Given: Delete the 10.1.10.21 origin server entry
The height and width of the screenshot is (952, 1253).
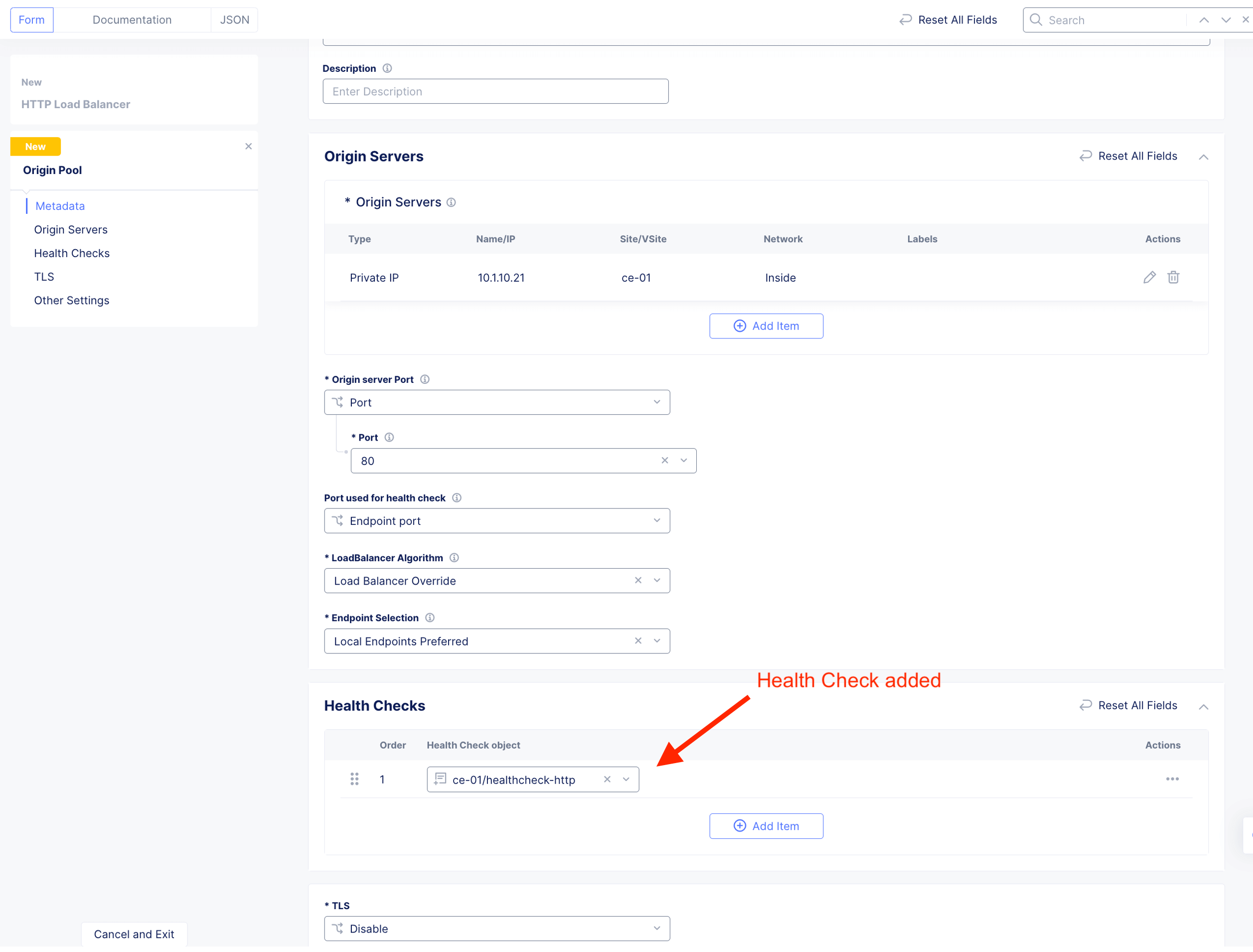Looking at the screenshot, I should pyautogui.click(x=1173, y=277).
